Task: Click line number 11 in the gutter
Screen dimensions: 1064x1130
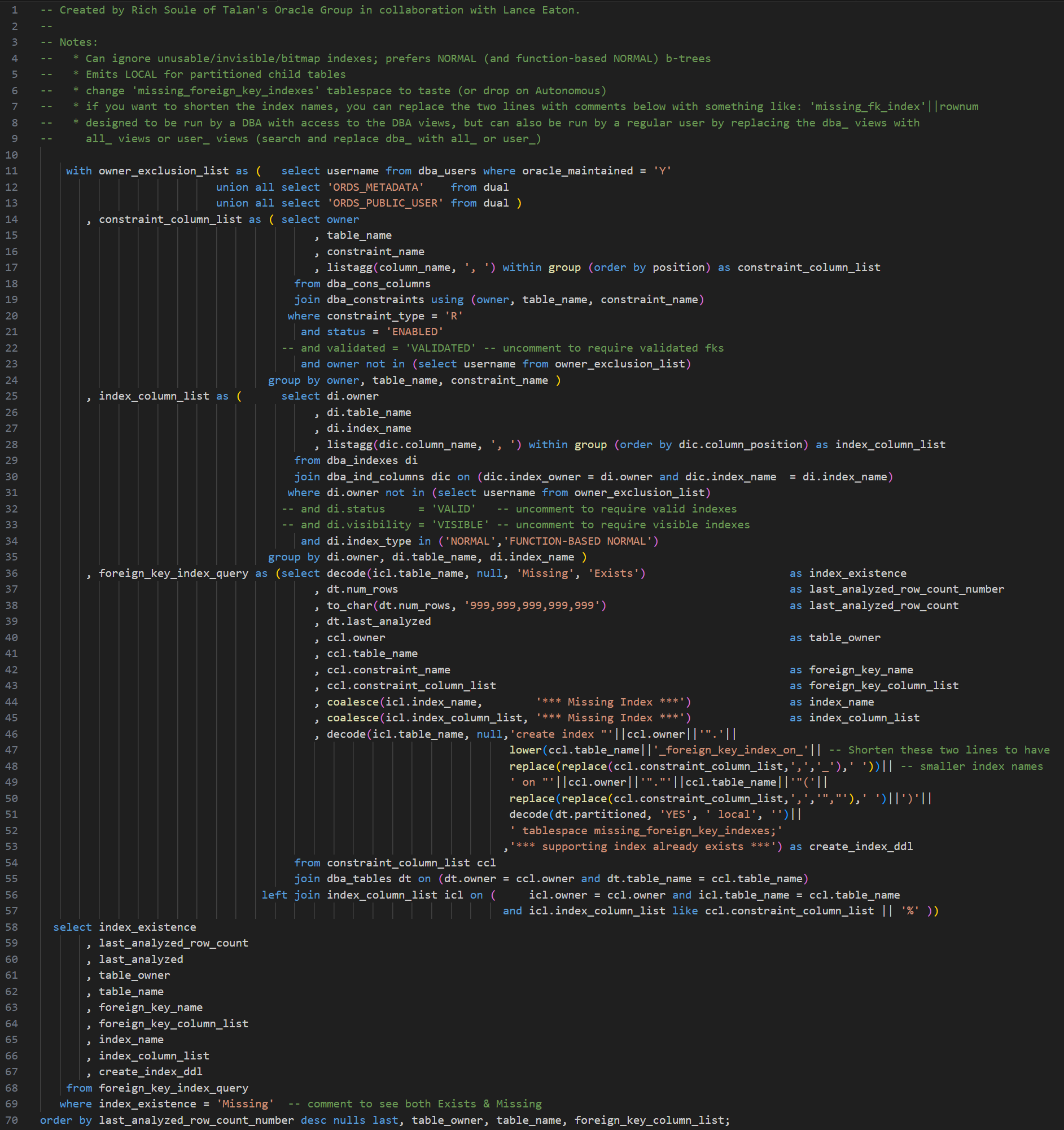Action: [x=12, y=170]
